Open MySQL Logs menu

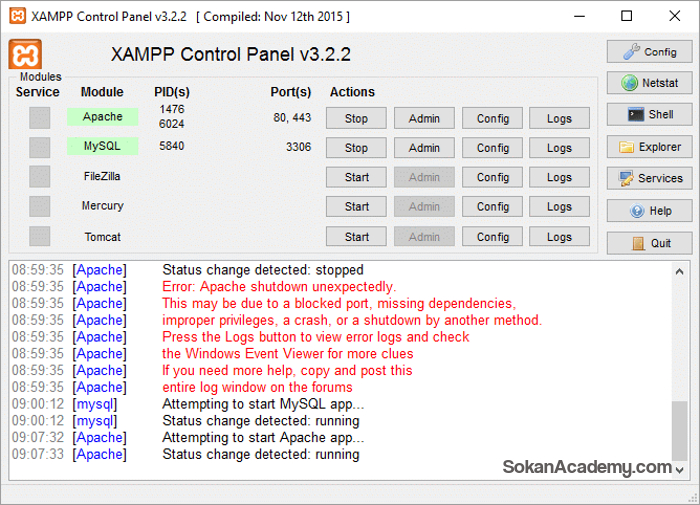[x=559, y=148]
